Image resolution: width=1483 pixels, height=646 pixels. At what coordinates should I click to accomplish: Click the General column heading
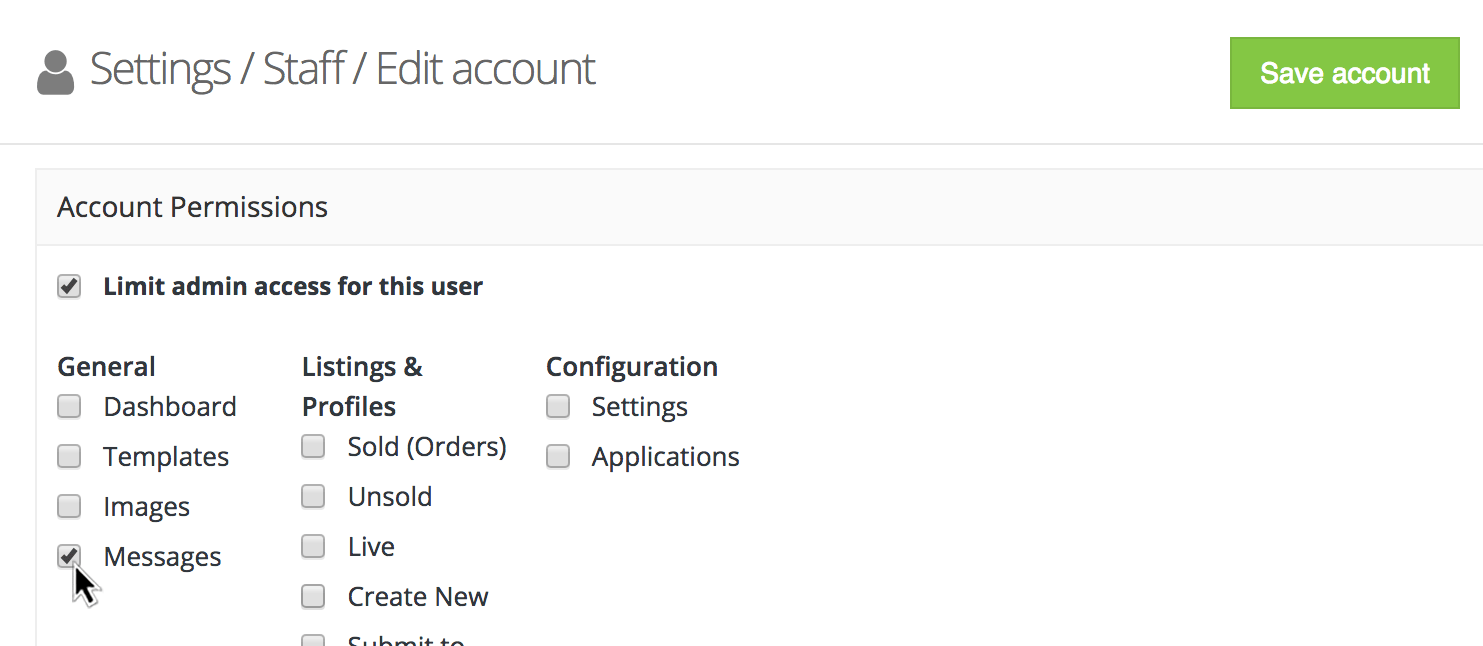tap(106, 367)
